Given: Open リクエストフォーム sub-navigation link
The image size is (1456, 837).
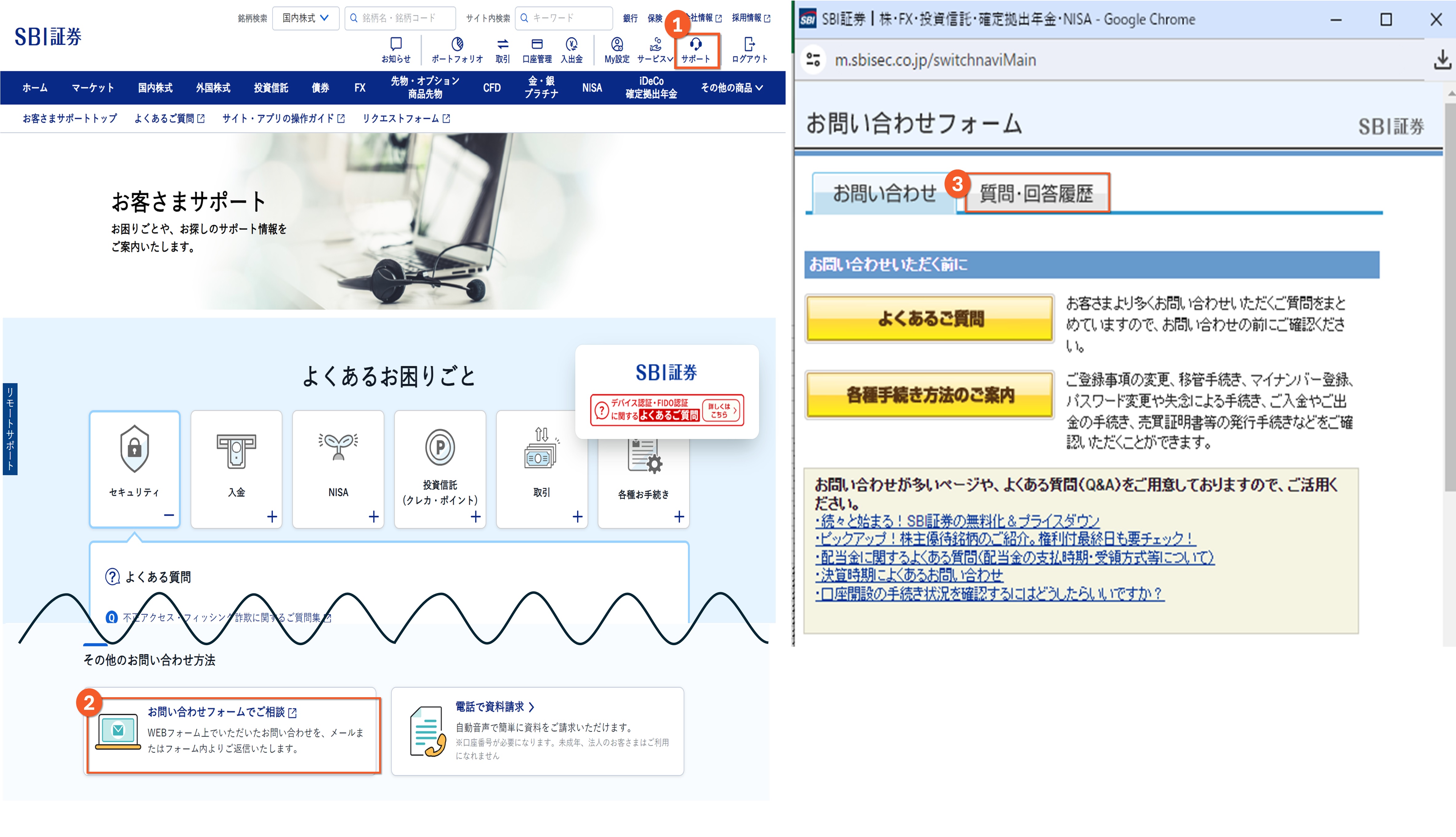Looking at the screenshot, I should (406, 119).
